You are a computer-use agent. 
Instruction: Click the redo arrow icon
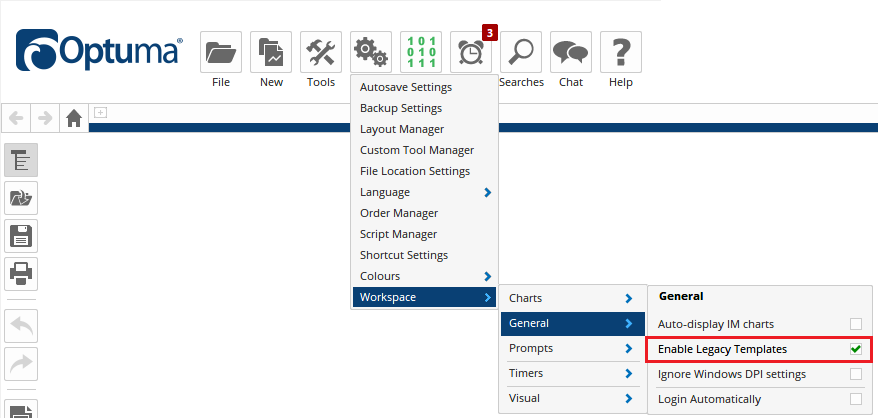21,364
